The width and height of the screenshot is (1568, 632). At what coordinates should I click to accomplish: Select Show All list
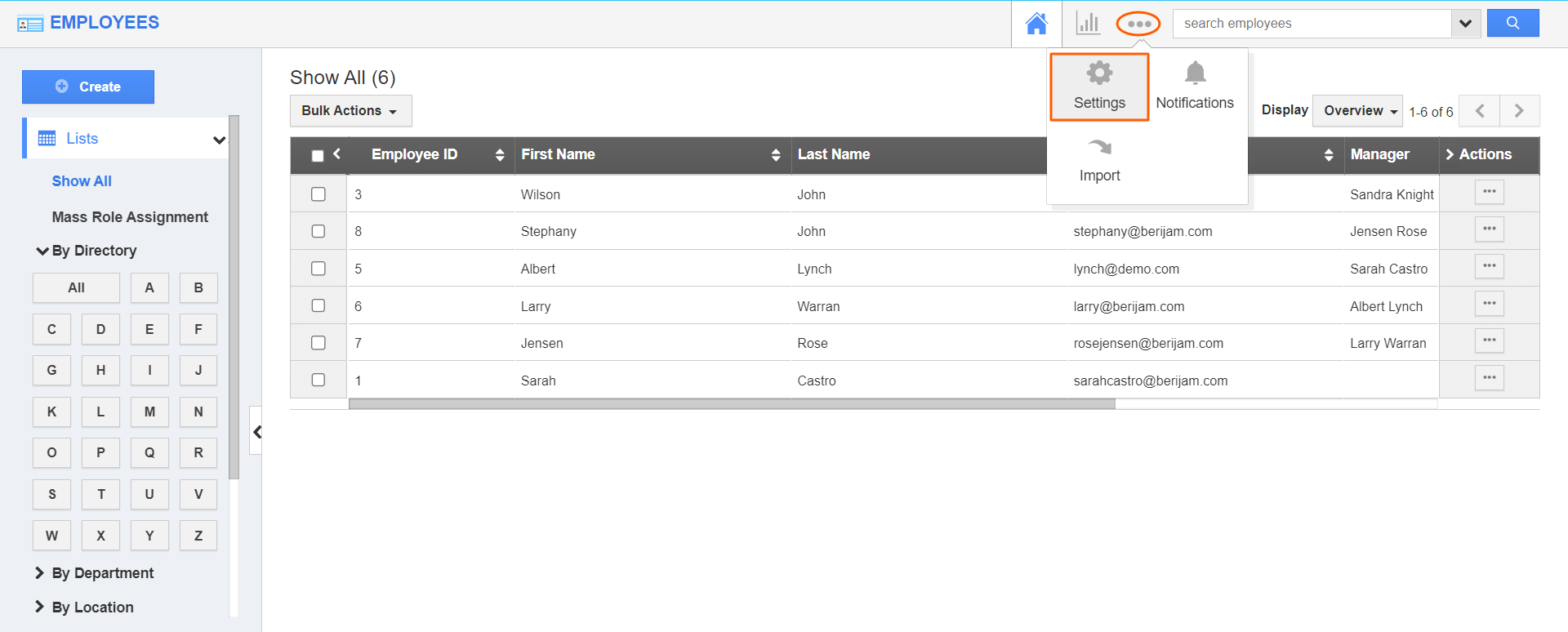(82, 181)
